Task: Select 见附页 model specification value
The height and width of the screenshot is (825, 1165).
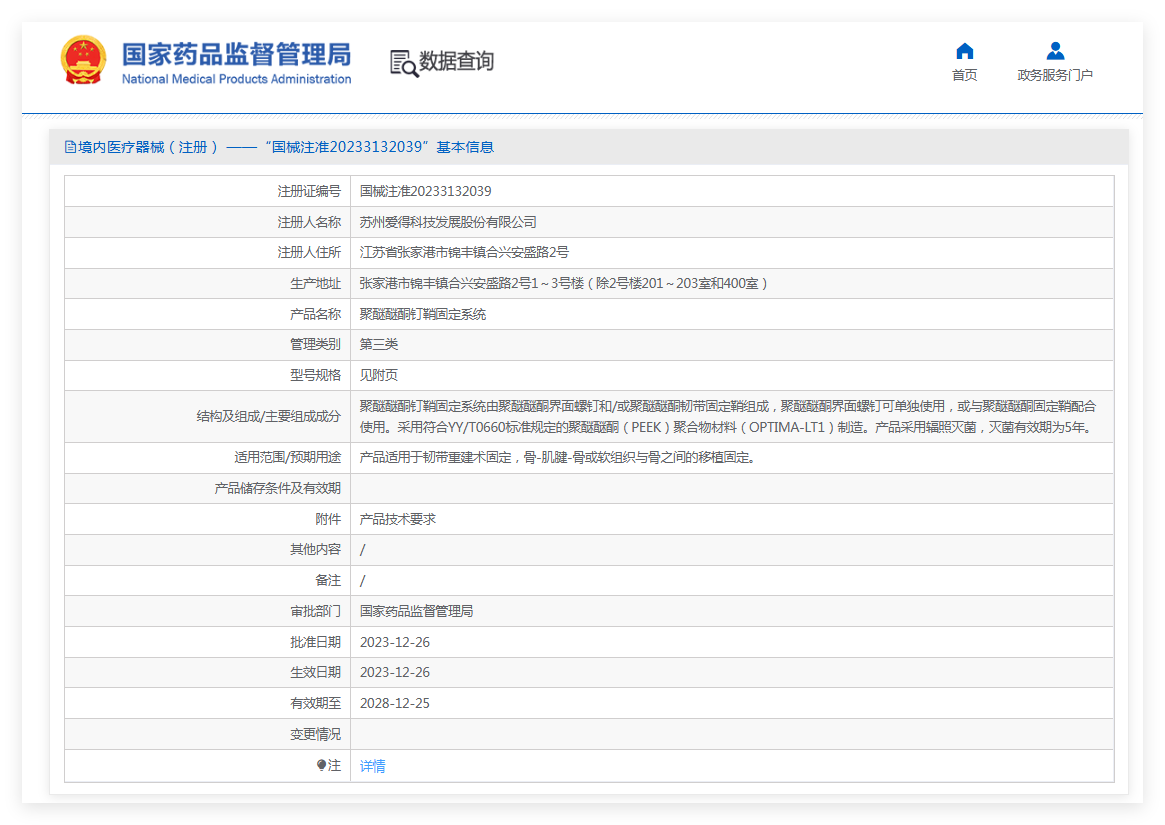Action: click(379, 375)
